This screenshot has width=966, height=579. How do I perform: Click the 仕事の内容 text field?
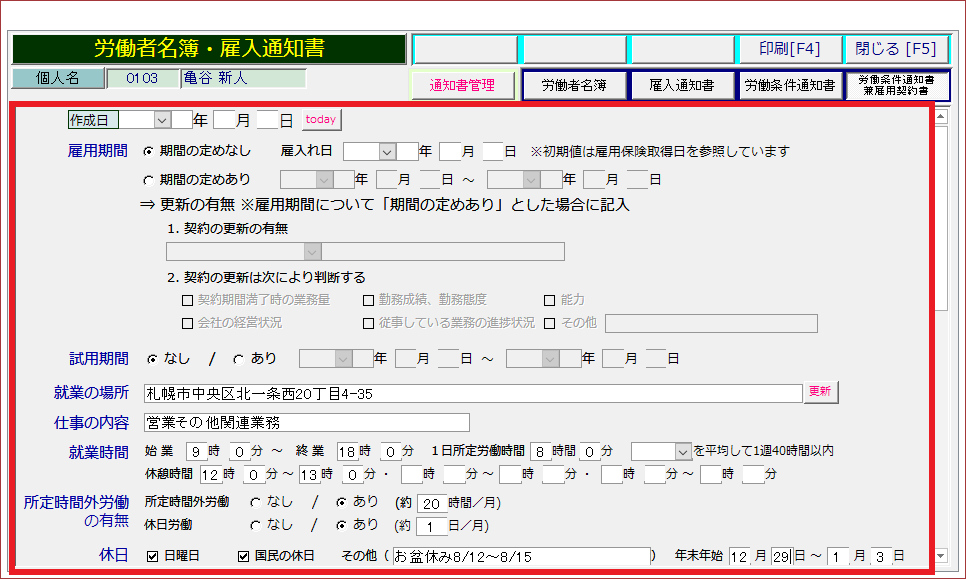coord(306,422)
